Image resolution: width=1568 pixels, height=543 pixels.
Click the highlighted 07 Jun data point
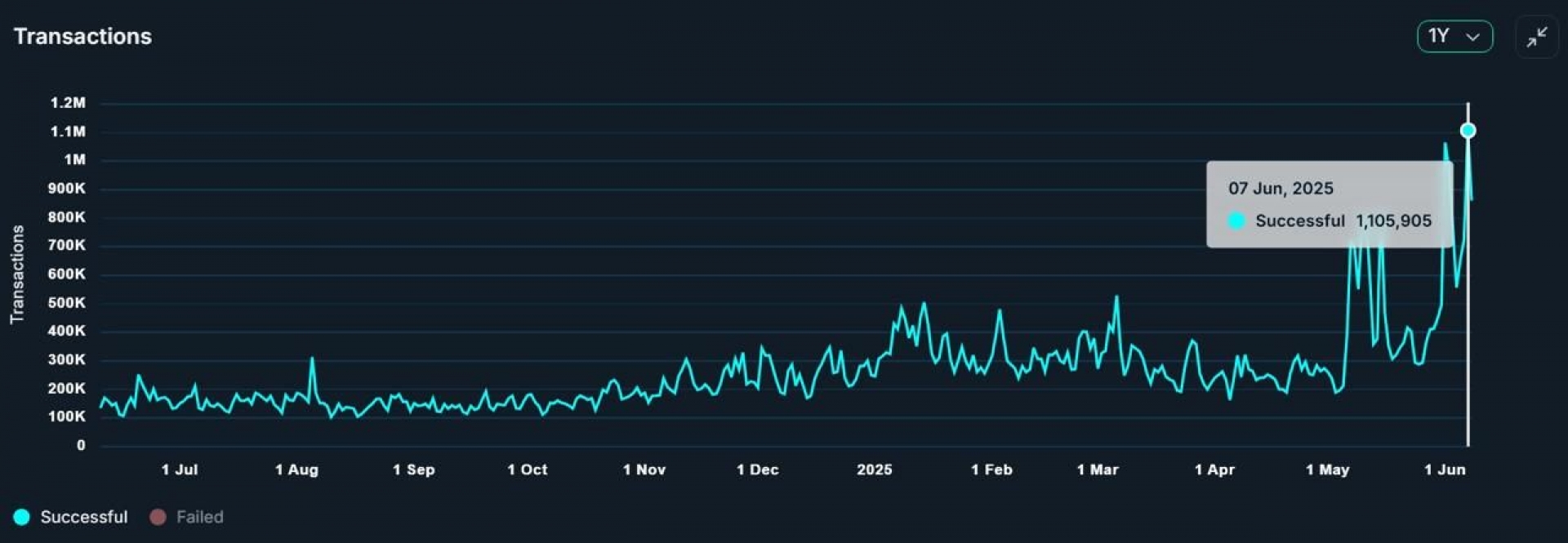[1468, 131]
